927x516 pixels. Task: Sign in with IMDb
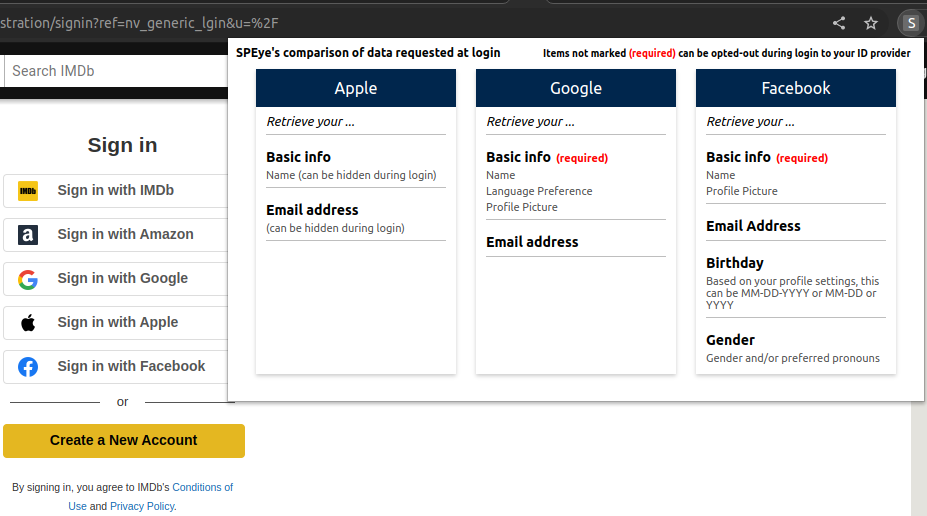tap(116, 191)
